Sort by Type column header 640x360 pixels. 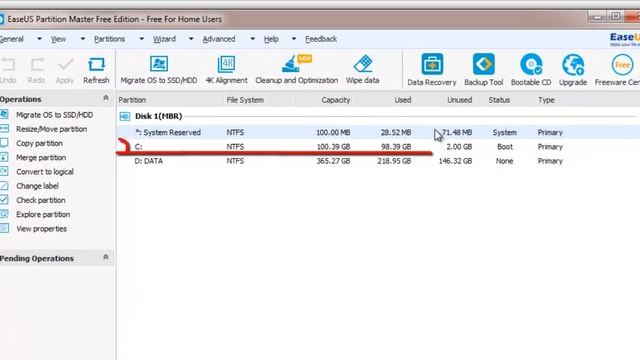pyautogui.click(x=546, y=100)
